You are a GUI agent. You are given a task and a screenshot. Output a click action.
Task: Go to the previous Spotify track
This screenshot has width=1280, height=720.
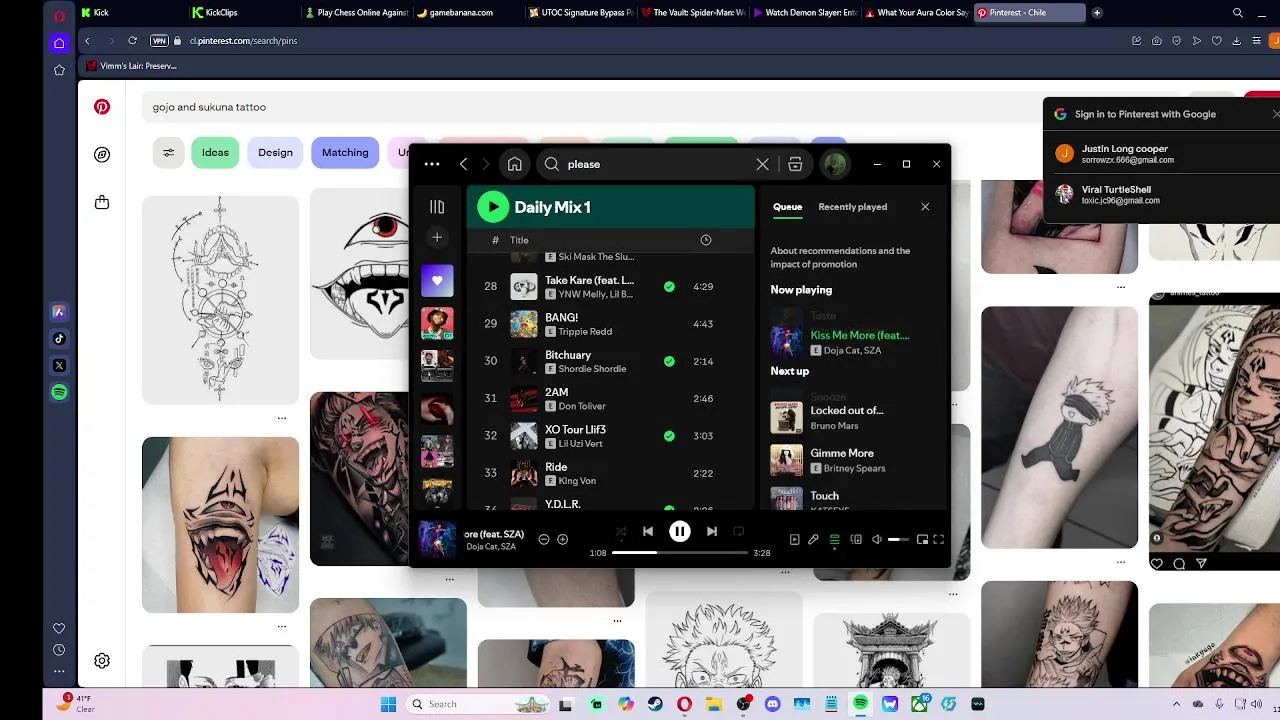[x=648, y=532]
